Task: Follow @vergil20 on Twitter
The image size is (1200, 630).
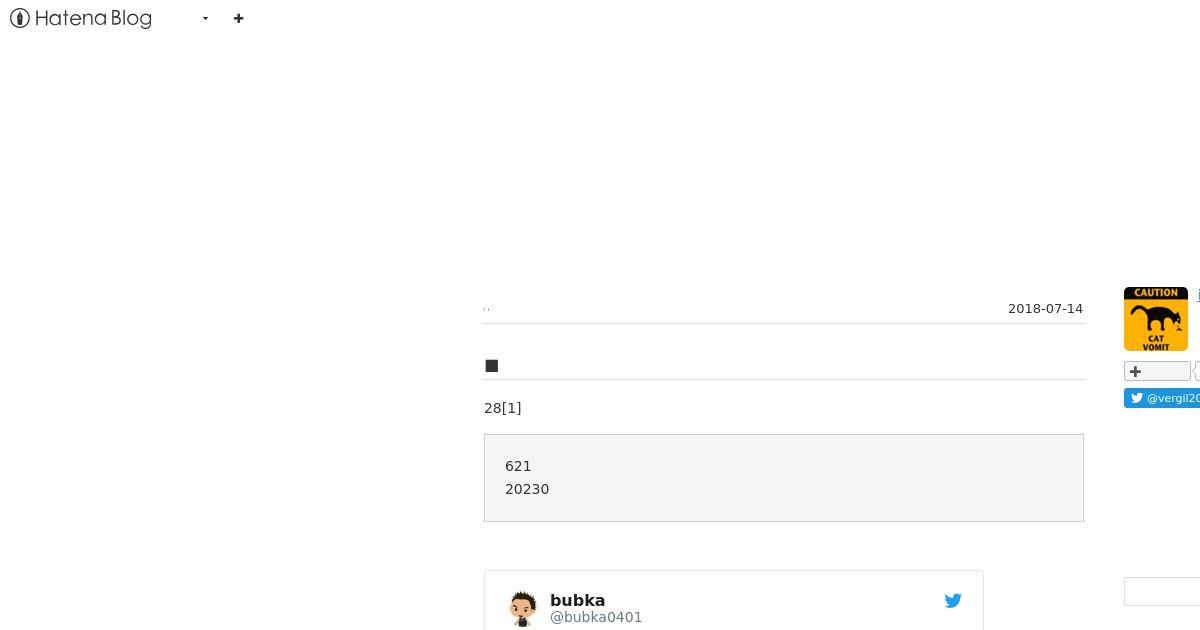Action: pyautogui.click(x=1162, y=398)
